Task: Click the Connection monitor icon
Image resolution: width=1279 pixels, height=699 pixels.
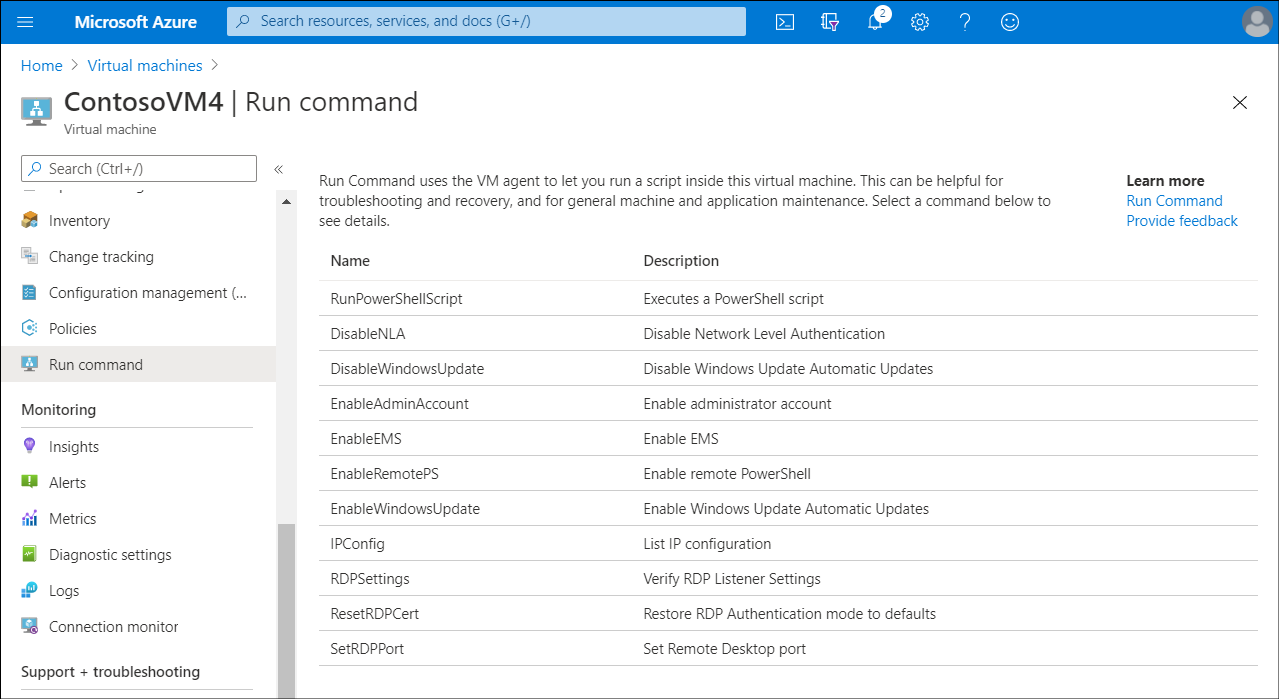Action: tap(30, 627)
